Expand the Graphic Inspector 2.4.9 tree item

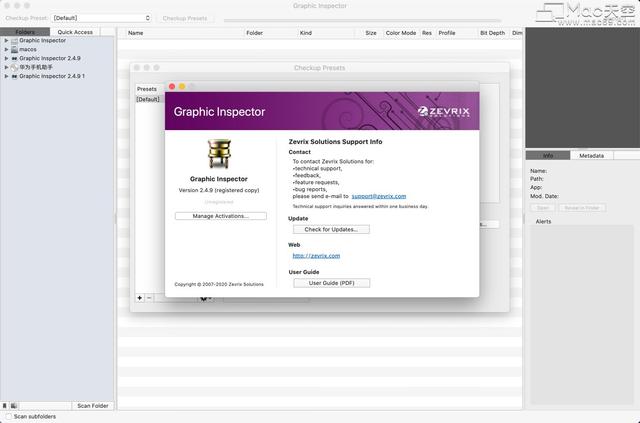click(6, 58)
